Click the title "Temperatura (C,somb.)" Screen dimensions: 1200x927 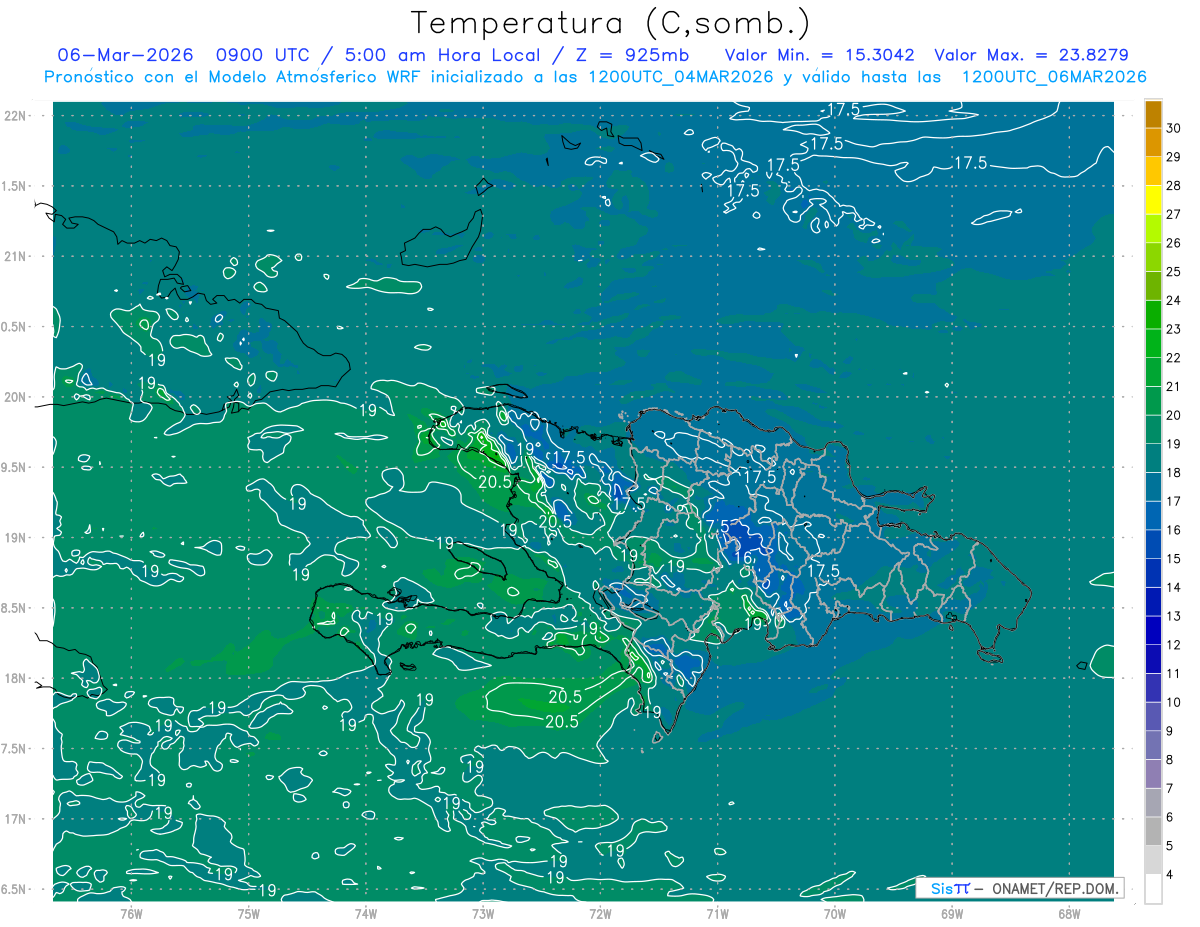point(610,23)
